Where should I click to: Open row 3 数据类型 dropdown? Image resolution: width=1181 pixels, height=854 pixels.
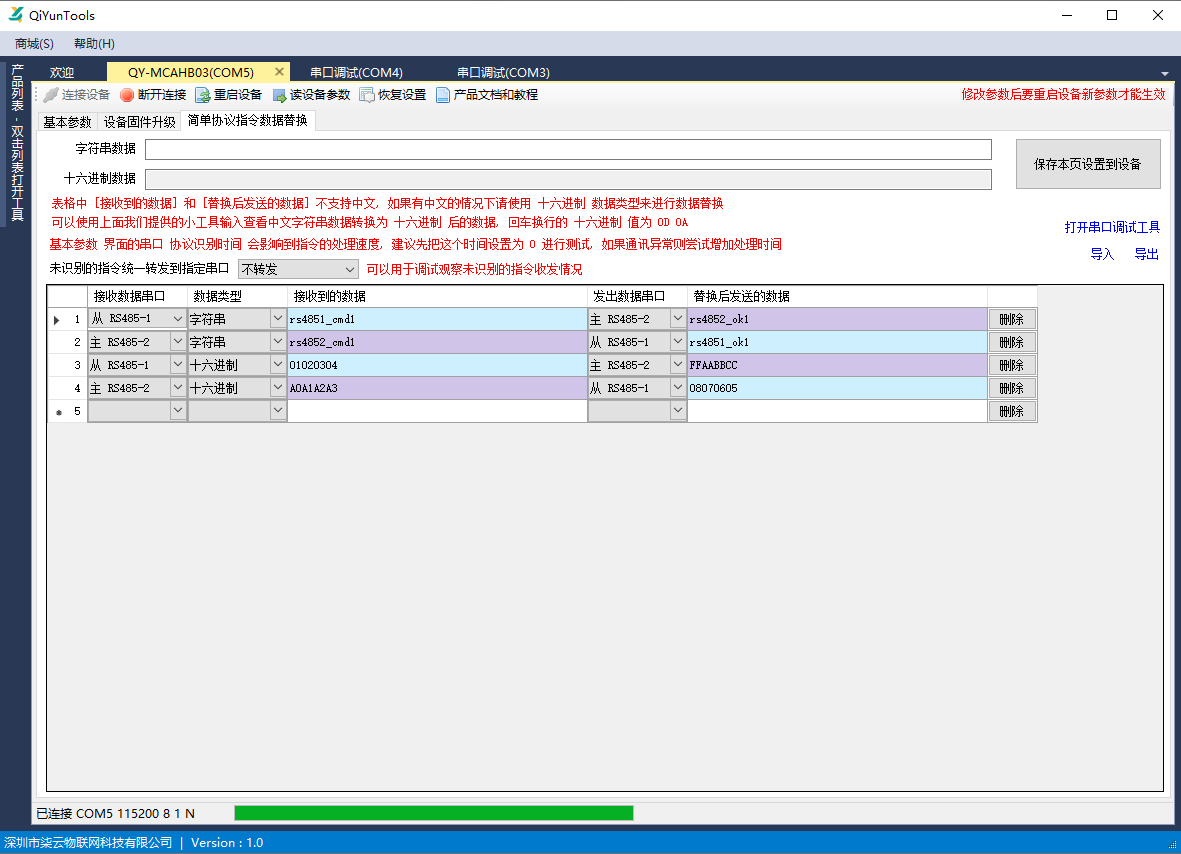point(278,365)
